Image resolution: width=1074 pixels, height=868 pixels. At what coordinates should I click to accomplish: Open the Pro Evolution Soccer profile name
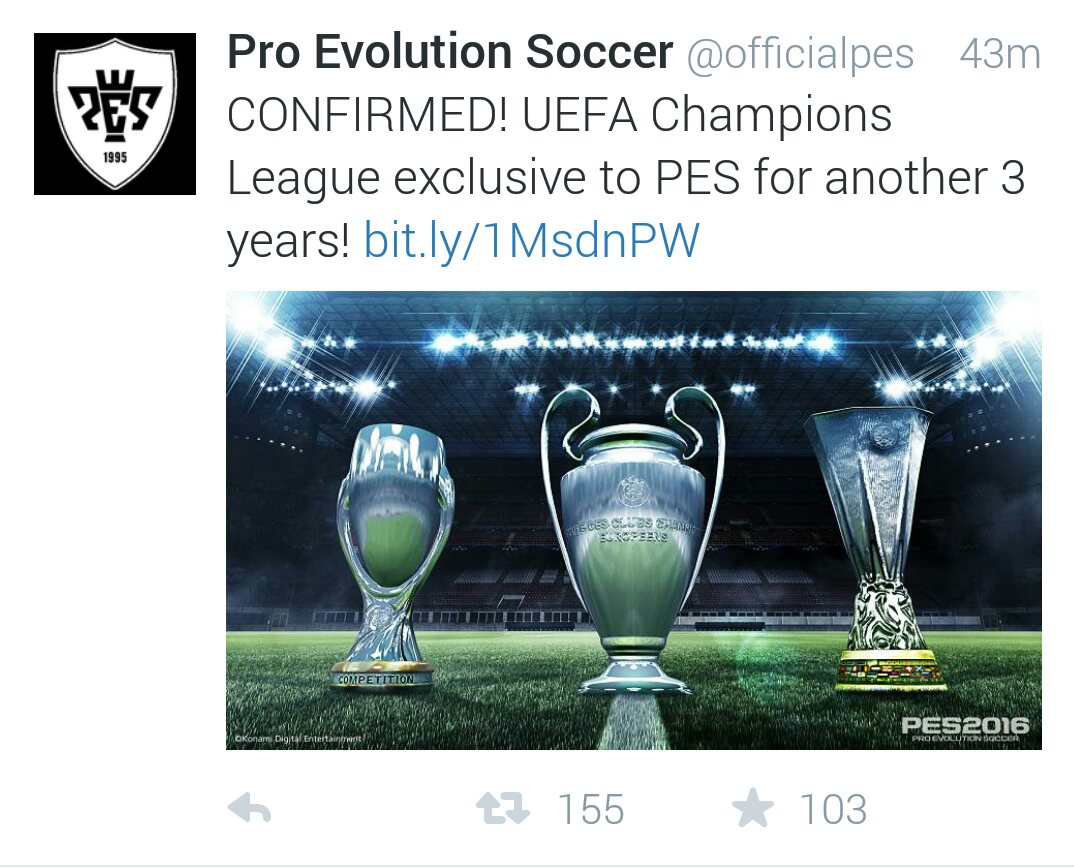450,53
